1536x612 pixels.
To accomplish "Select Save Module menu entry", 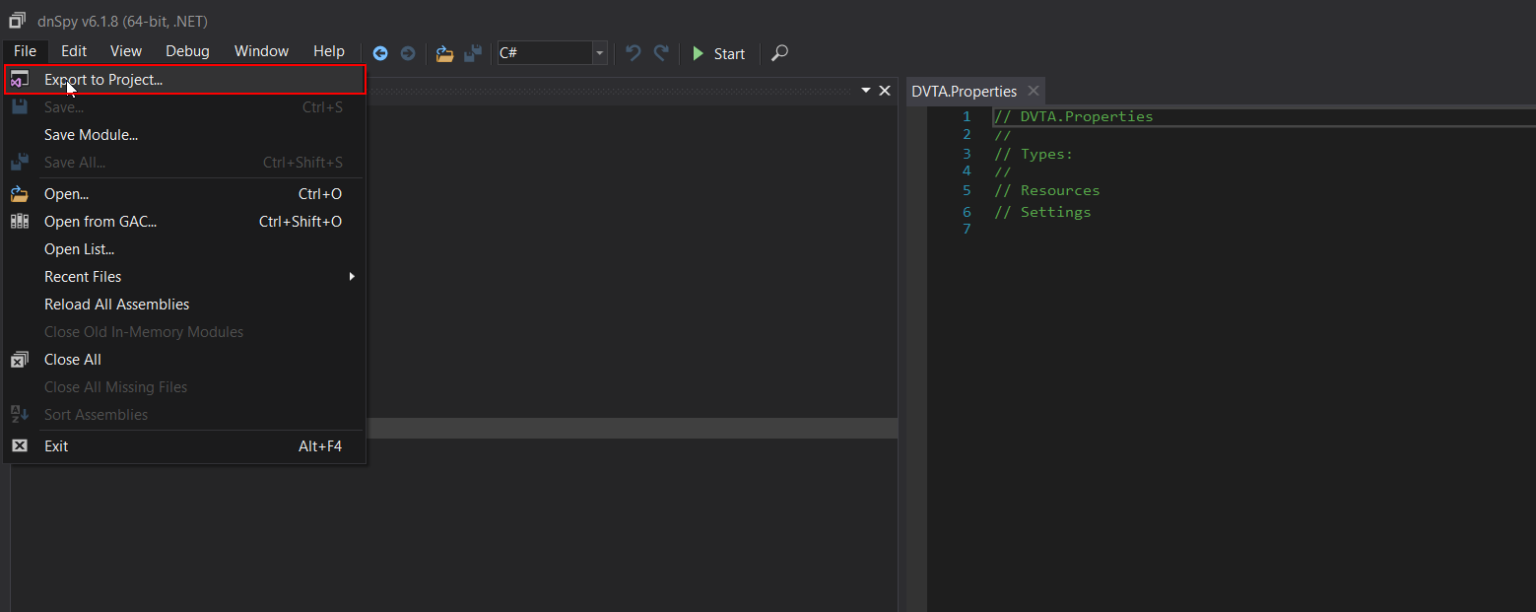I will 185,135.
